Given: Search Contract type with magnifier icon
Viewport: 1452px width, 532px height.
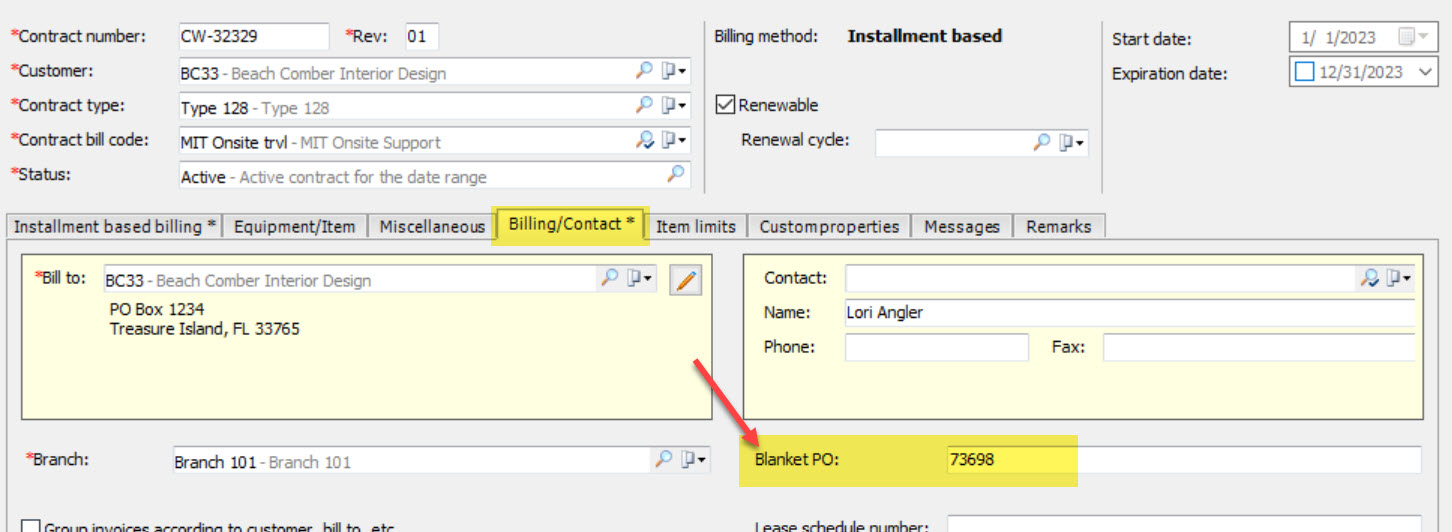Looking at the screenshot, I should 645,105.
